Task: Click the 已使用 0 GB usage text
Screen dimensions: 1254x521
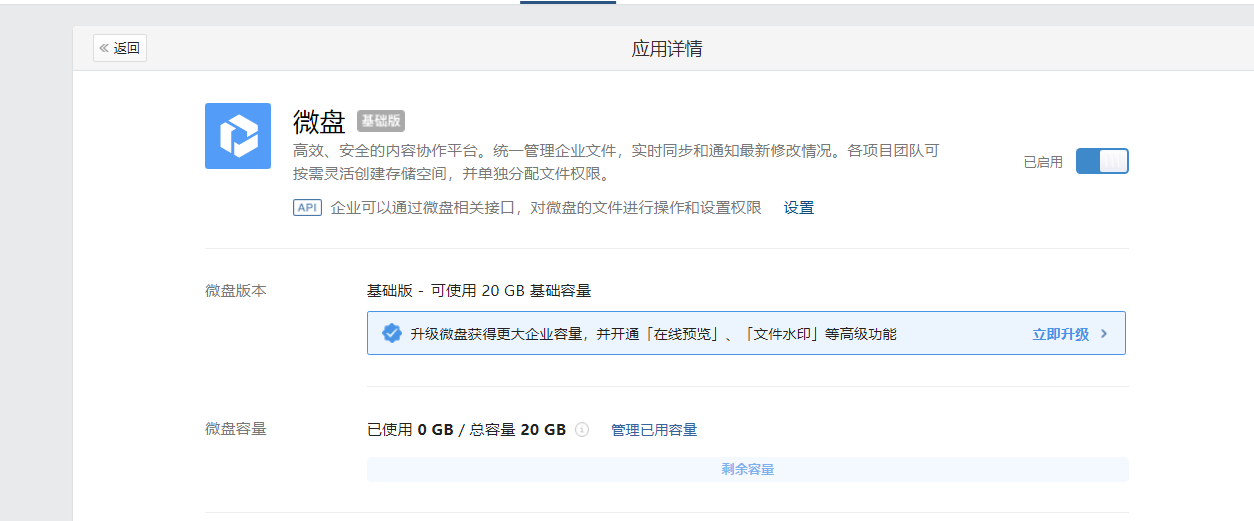Action: [410, 430]
